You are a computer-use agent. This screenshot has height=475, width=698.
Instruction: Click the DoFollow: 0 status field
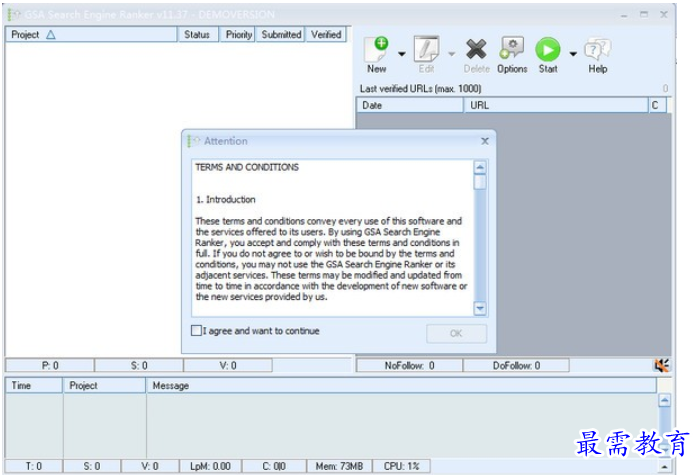[516, 365]
